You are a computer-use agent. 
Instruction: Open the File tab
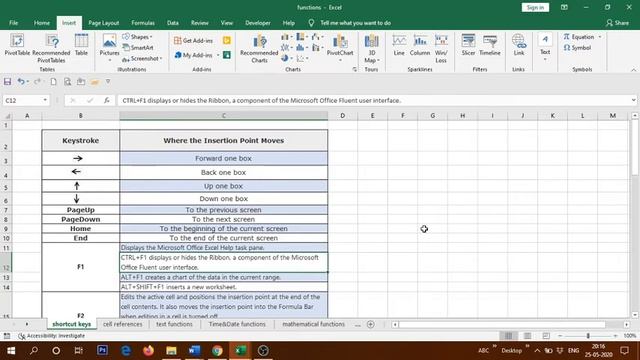pyautogui.click(x=13, y=23)
